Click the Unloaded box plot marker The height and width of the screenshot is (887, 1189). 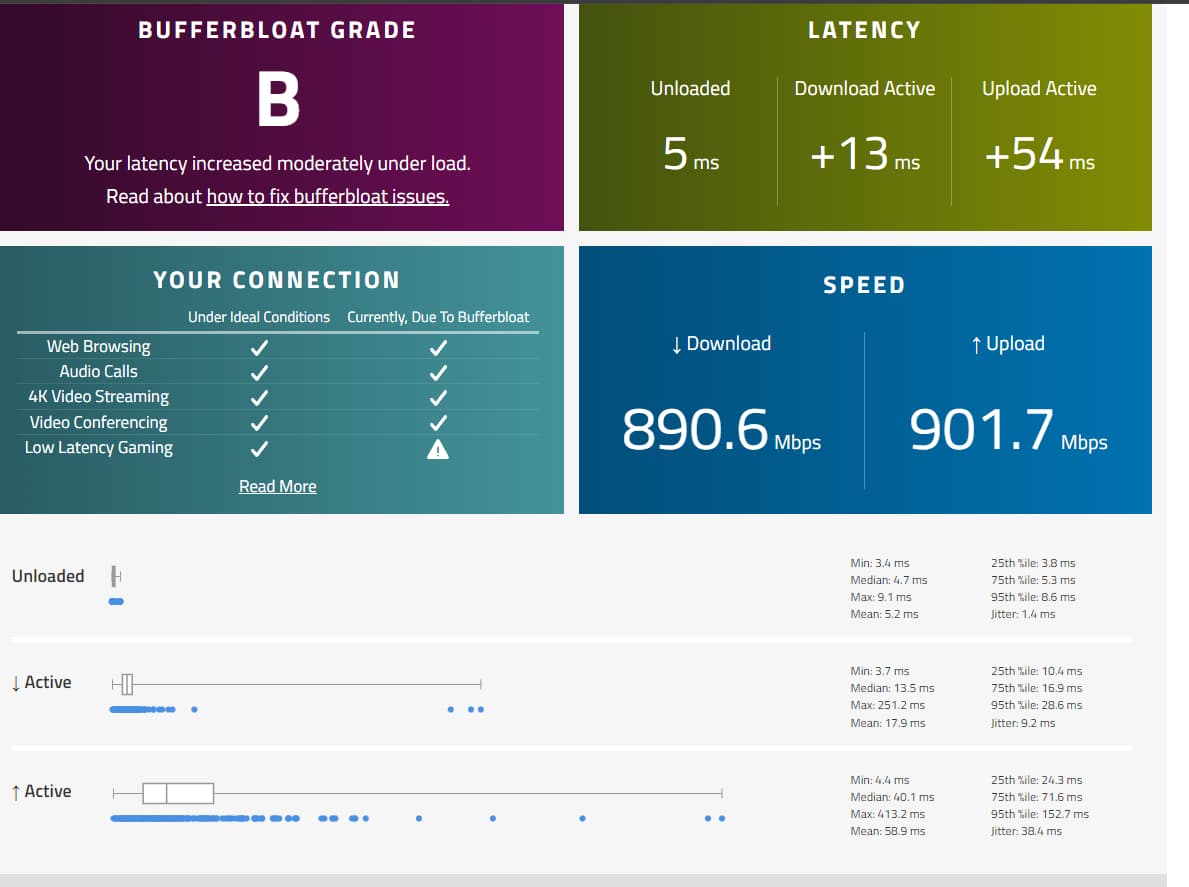coord(116,576)
